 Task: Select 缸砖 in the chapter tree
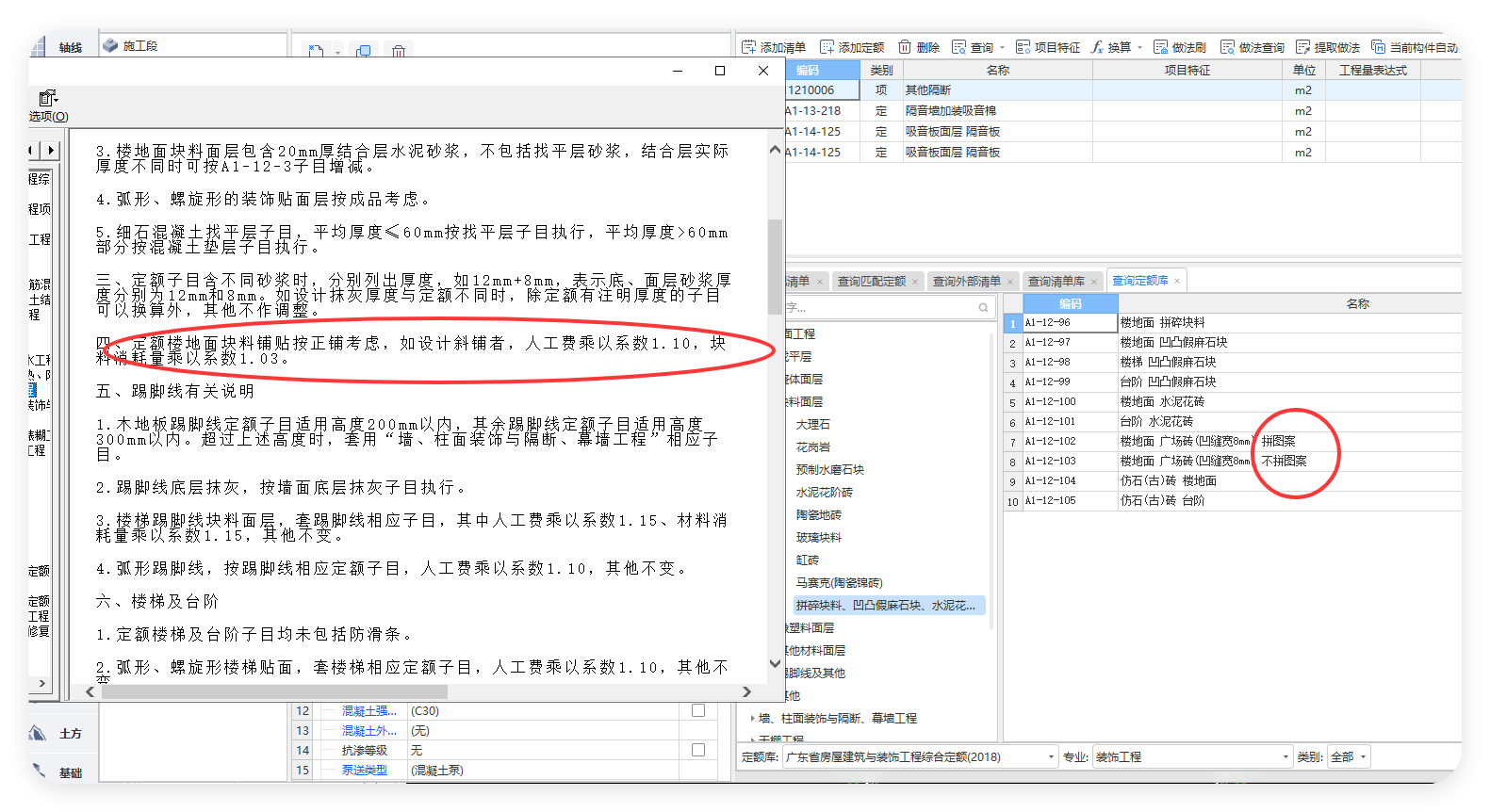807,560
